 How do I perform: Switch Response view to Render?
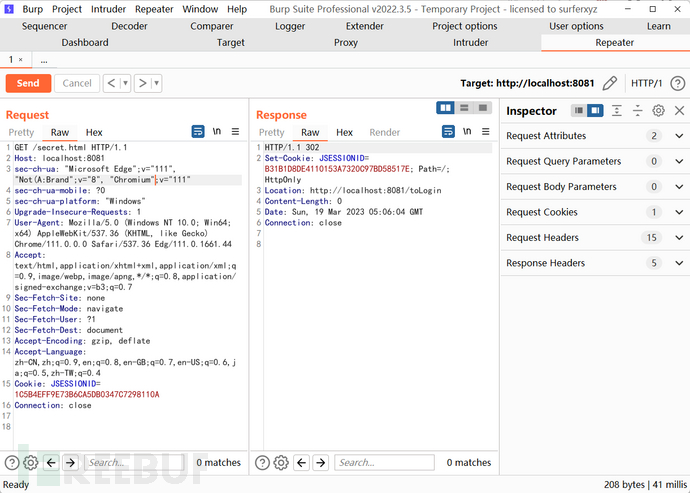[384, 132]
